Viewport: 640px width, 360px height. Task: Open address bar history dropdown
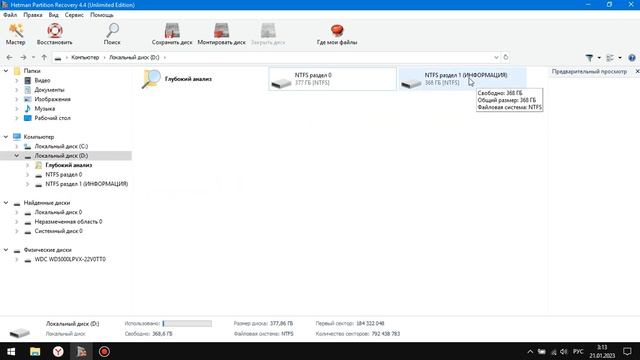point(496,58)
